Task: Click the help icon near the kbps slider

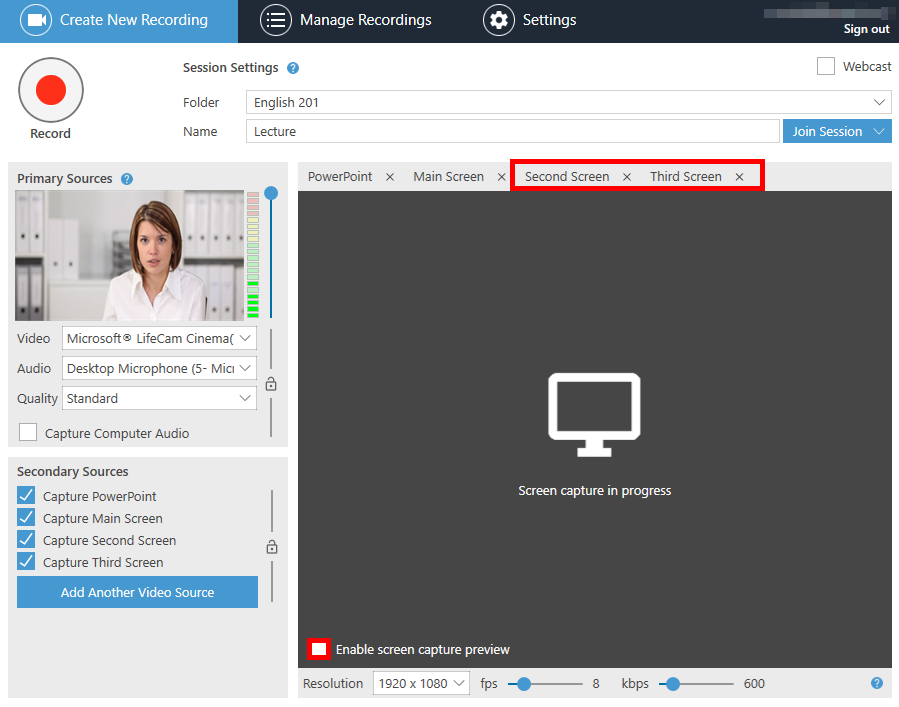Action: 877,683
